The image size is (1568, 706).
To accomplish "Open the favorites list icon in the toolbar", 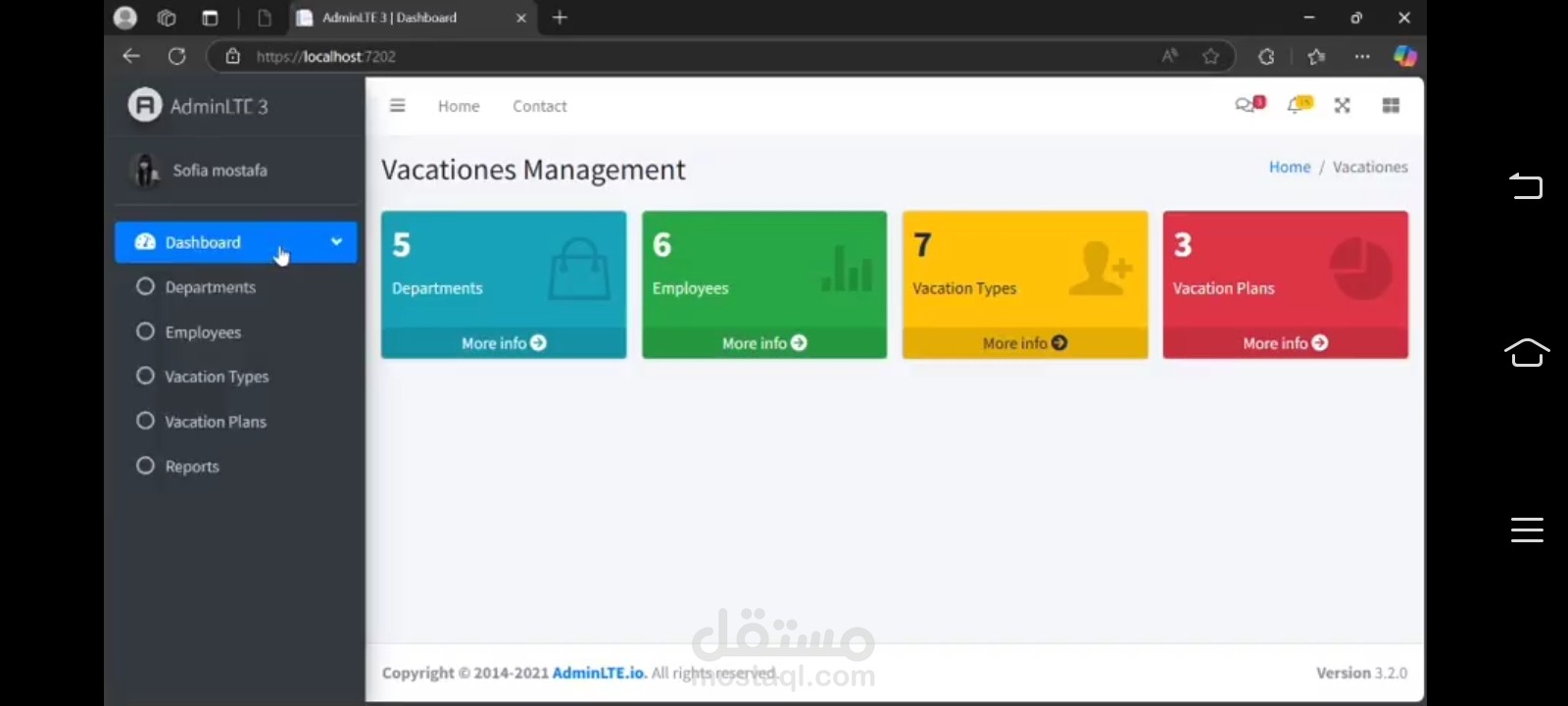I will pyautogui.click(x=1316, y=56).
